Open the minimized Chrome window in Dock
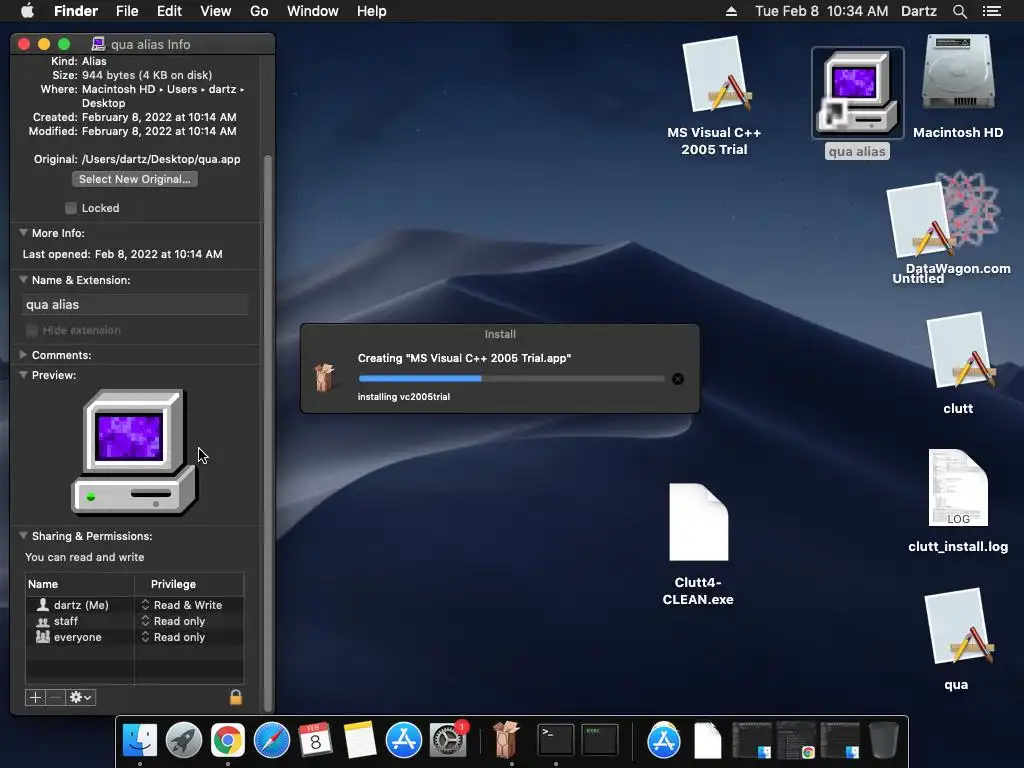Screen dimensions: 1024x768 (x=795, y=740)
